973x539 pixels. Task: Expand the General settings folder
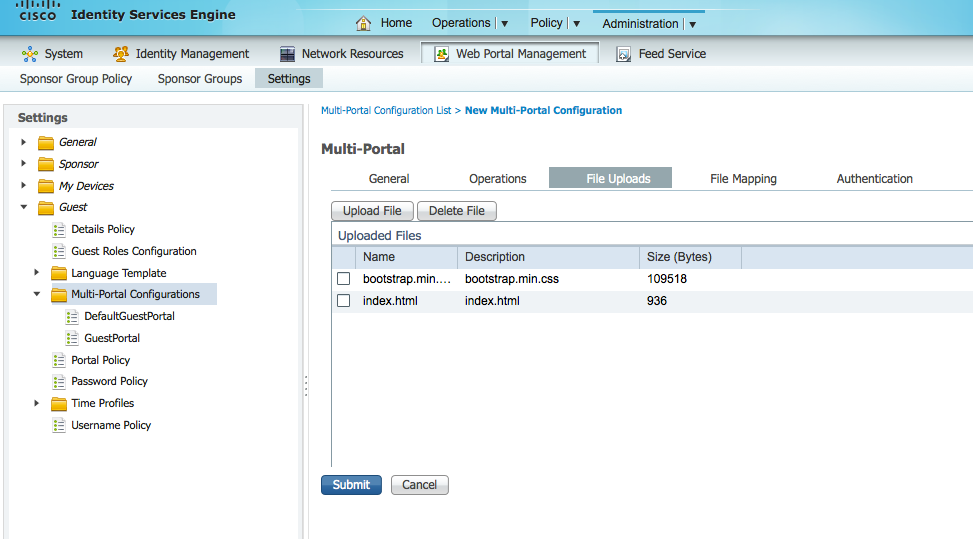point(24,142)
